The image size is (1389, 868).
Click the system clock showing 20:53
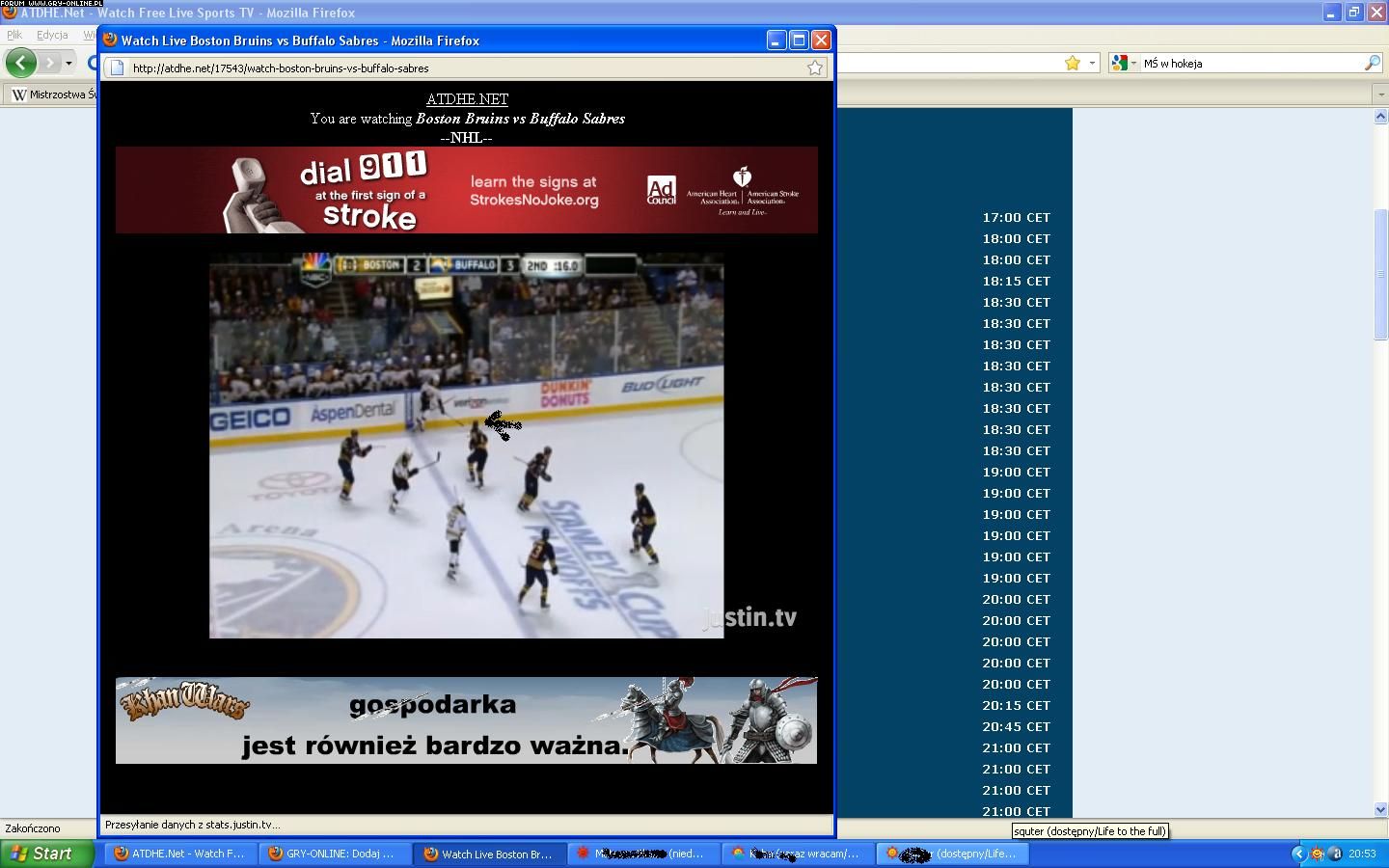(x=1362, y=854)
